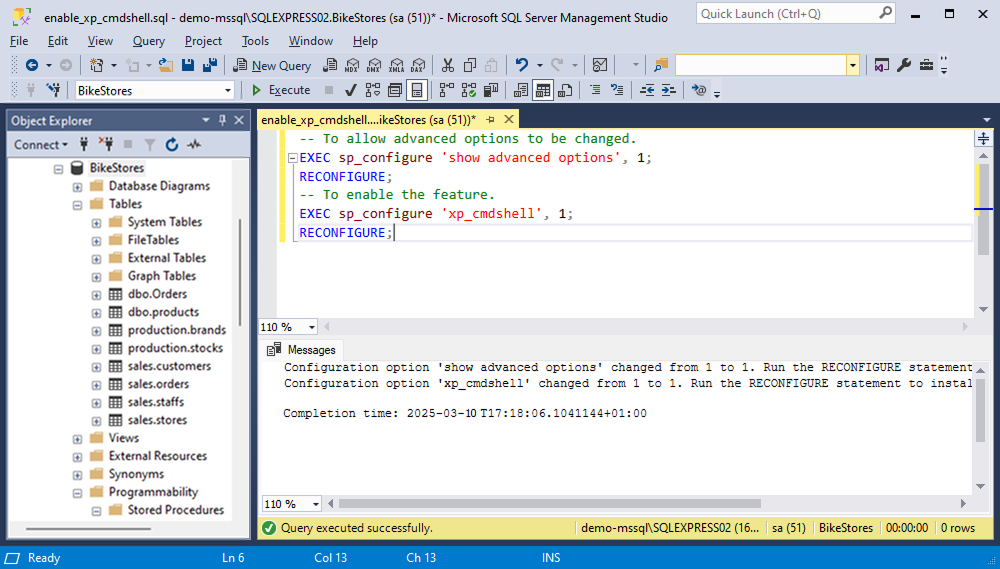Click the Messages pane horizontal scrollbar thumb
This screenshot has width=1000, height=569.
click(x=550, y=503)
